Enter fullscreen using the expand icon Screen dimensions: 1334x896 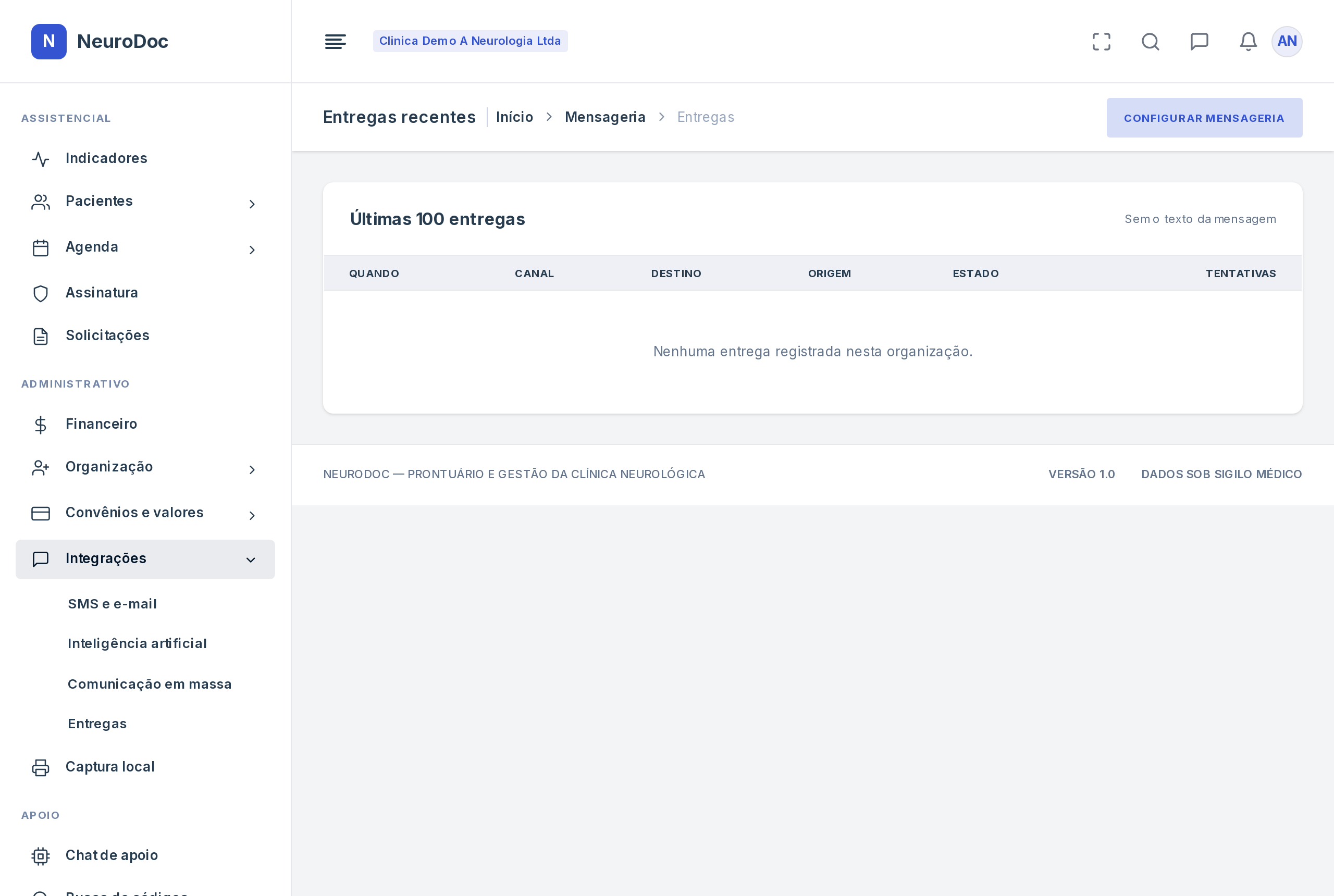click(1102, 41)
